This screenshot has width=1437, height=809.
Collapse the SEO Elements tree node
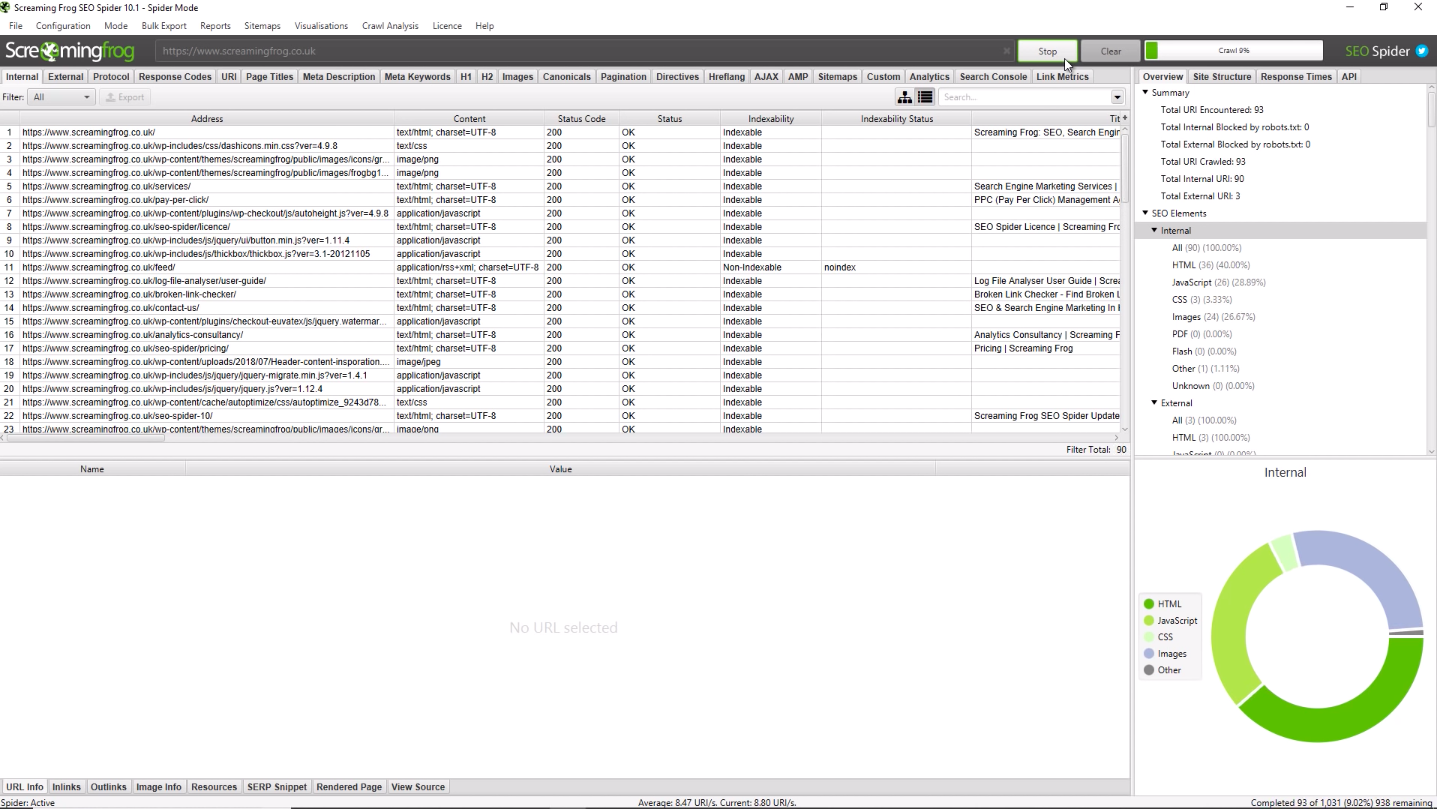point(1146,213)
